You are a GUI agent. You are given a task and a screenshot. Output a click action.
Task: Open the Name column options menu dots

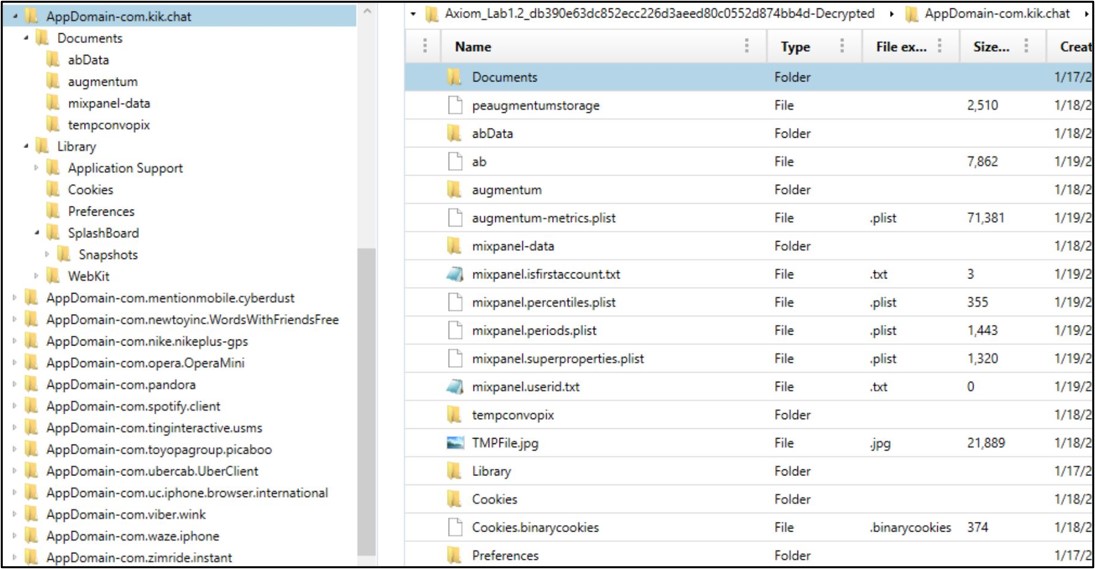[747, 46]
